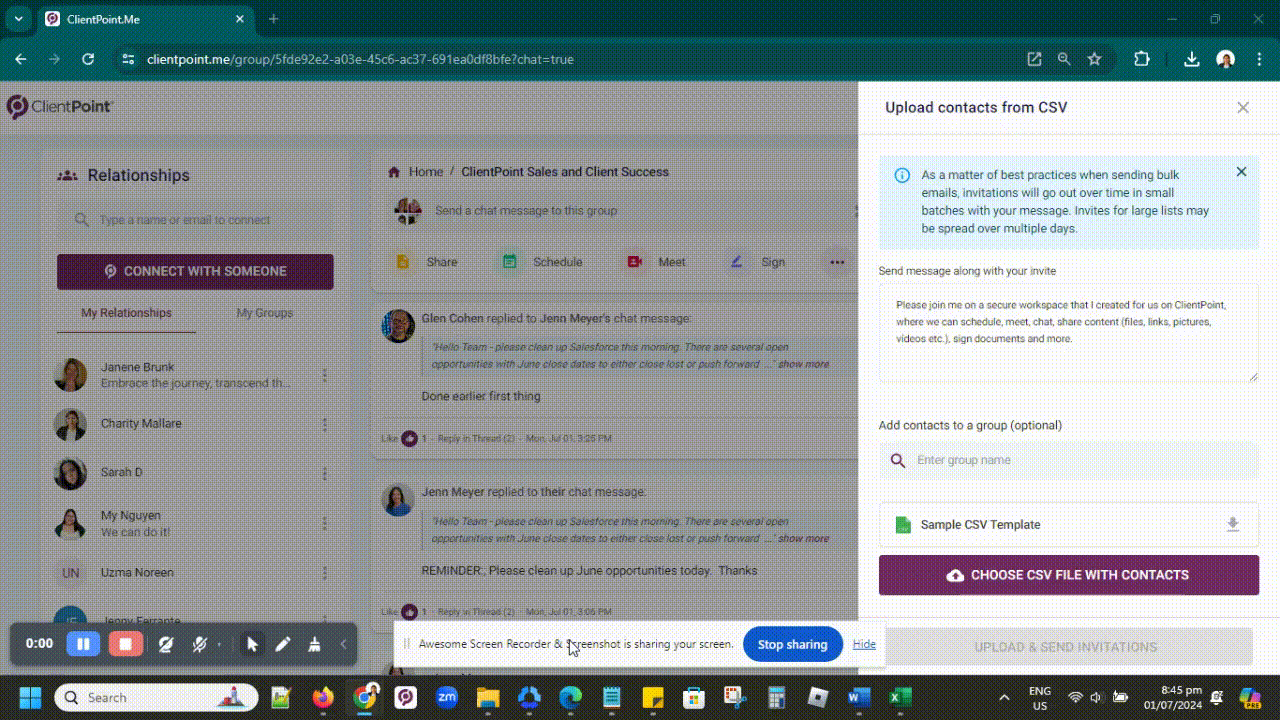This screenshot has height=720, width=1280.
Task: Open Chrome extensions puzzle icon
Action: click(1142, 59)
